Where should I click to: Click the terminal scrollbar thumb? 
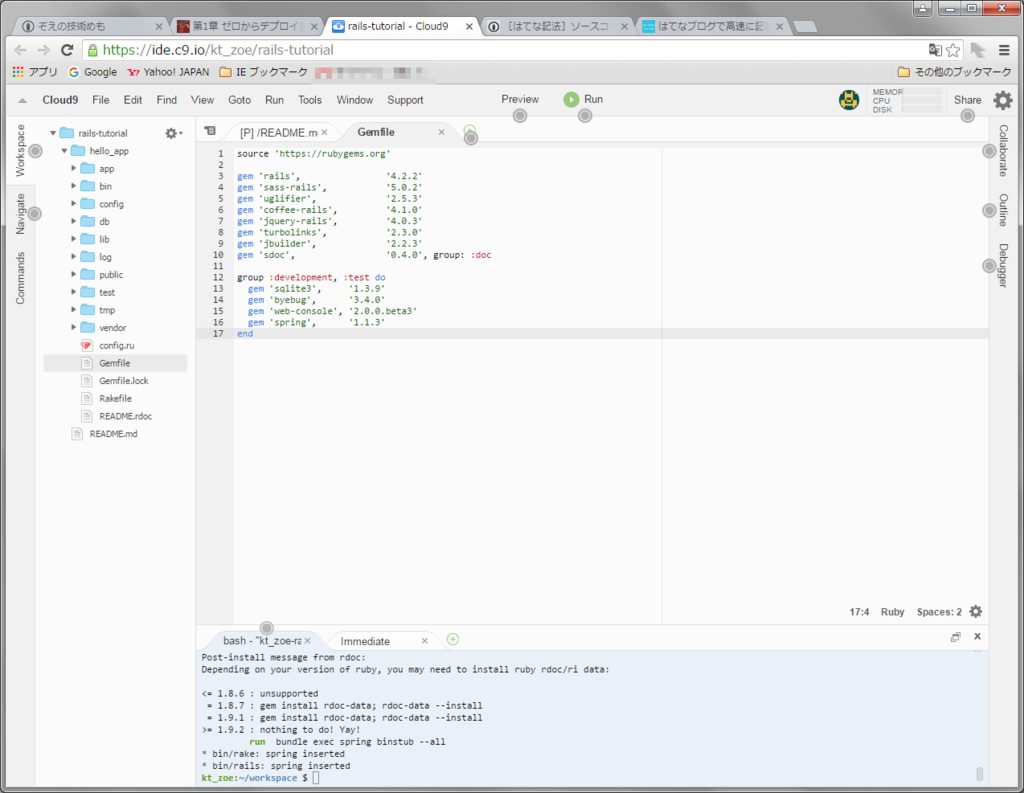coord(980,773)
